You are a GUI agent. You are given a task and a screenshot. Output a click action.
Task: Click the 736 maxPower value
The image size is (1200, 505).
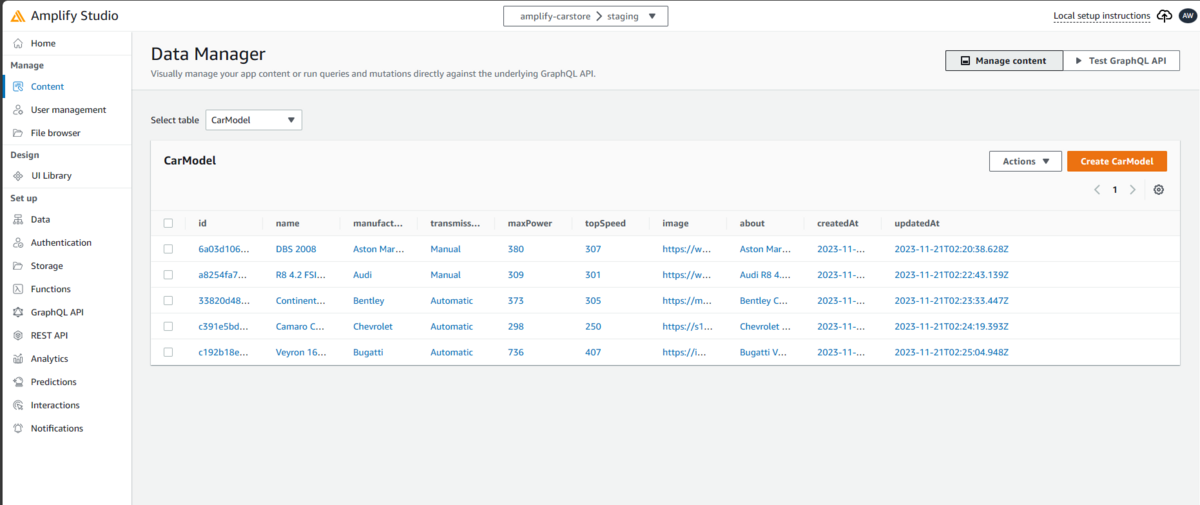click(x=515, y=352)
